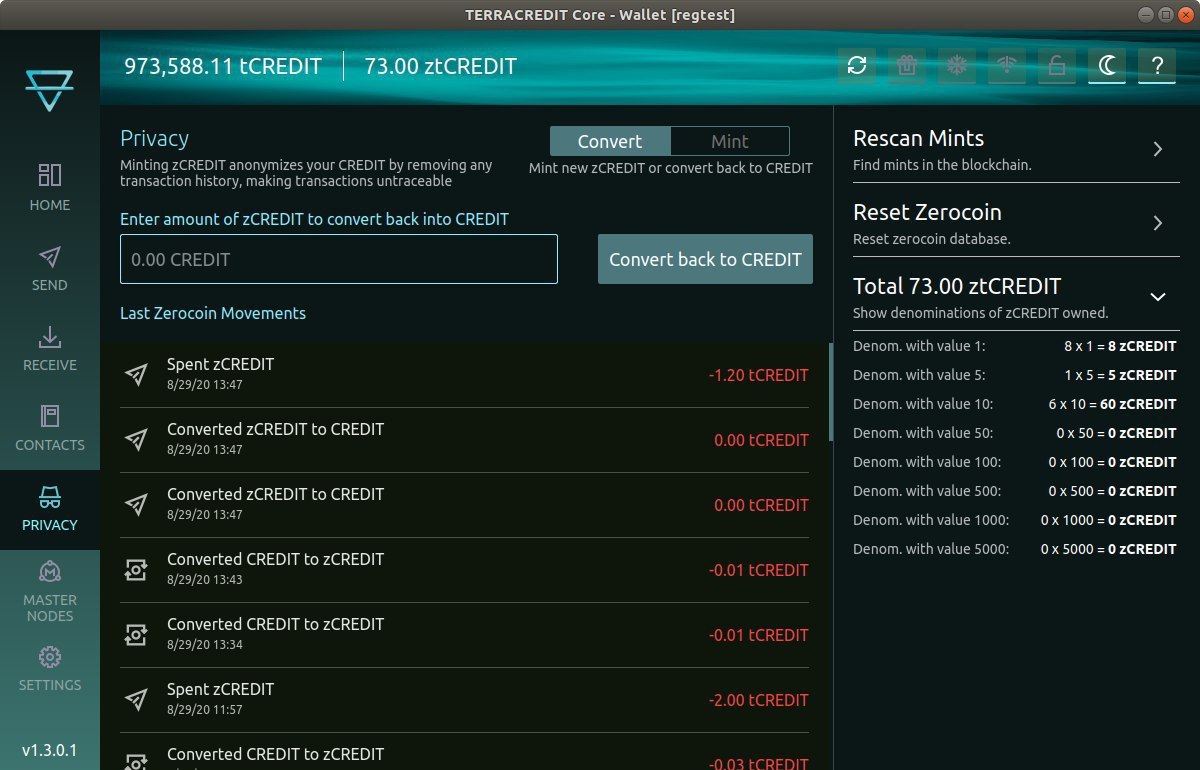1200x770 pixels.
Task: Click the staking gift box icon
Action: point(907,66)
